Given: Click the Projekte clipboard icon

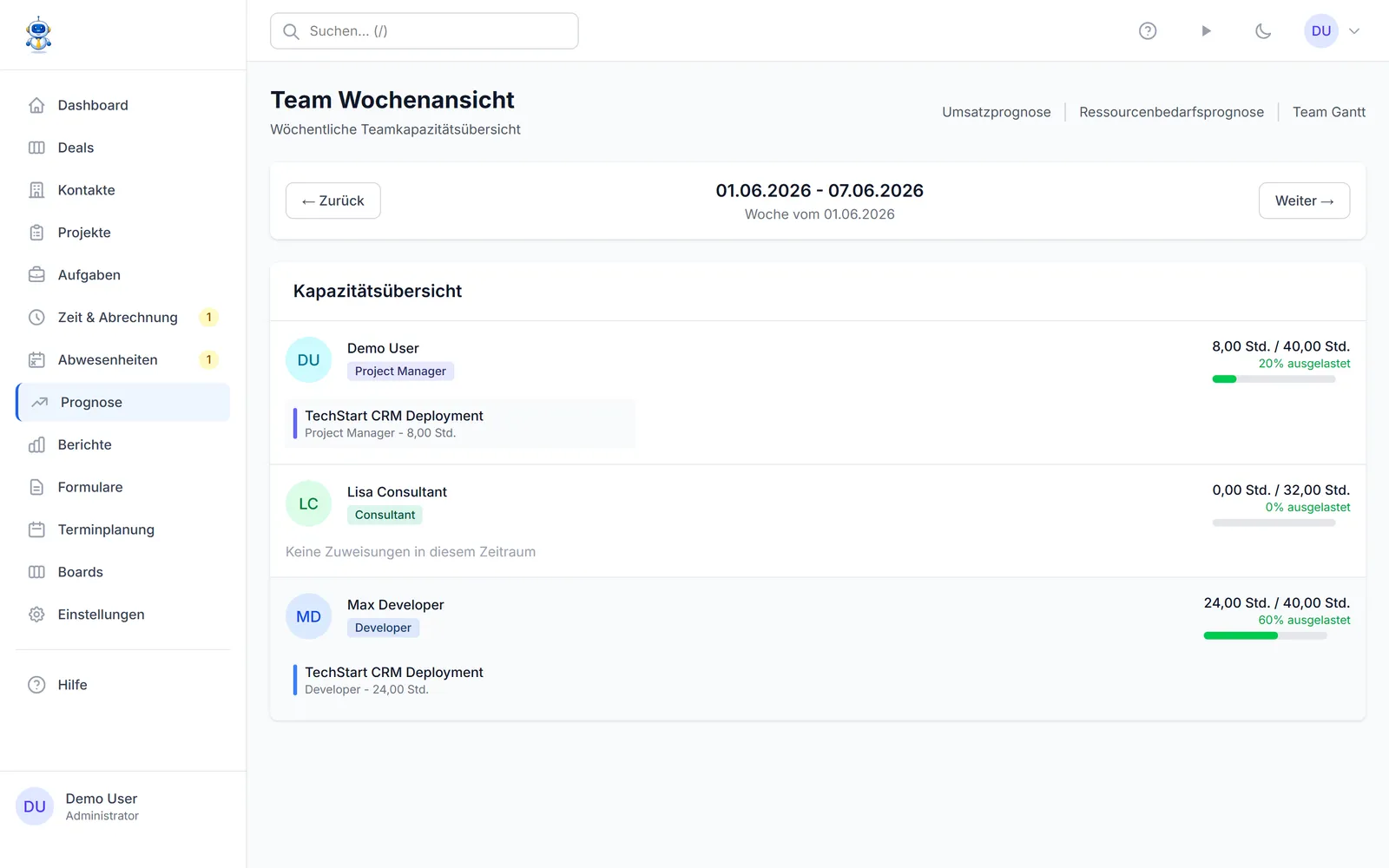Looking at the screenshot, I should coord(36,233).
